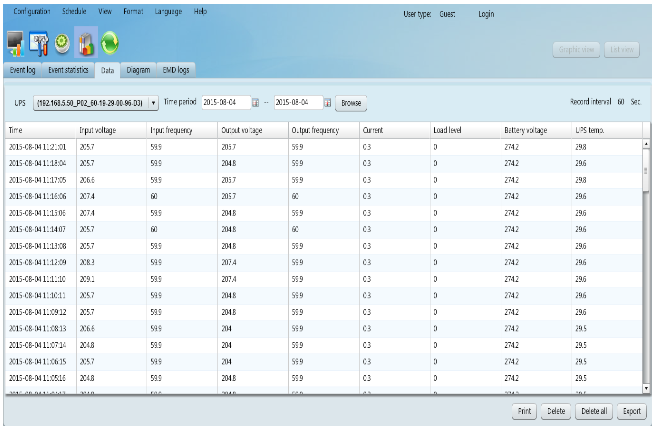Screen dimensions: 656x430
Task: Sort by the Output frequency column header
Action: pyautogui.click(x=324, y=131)
